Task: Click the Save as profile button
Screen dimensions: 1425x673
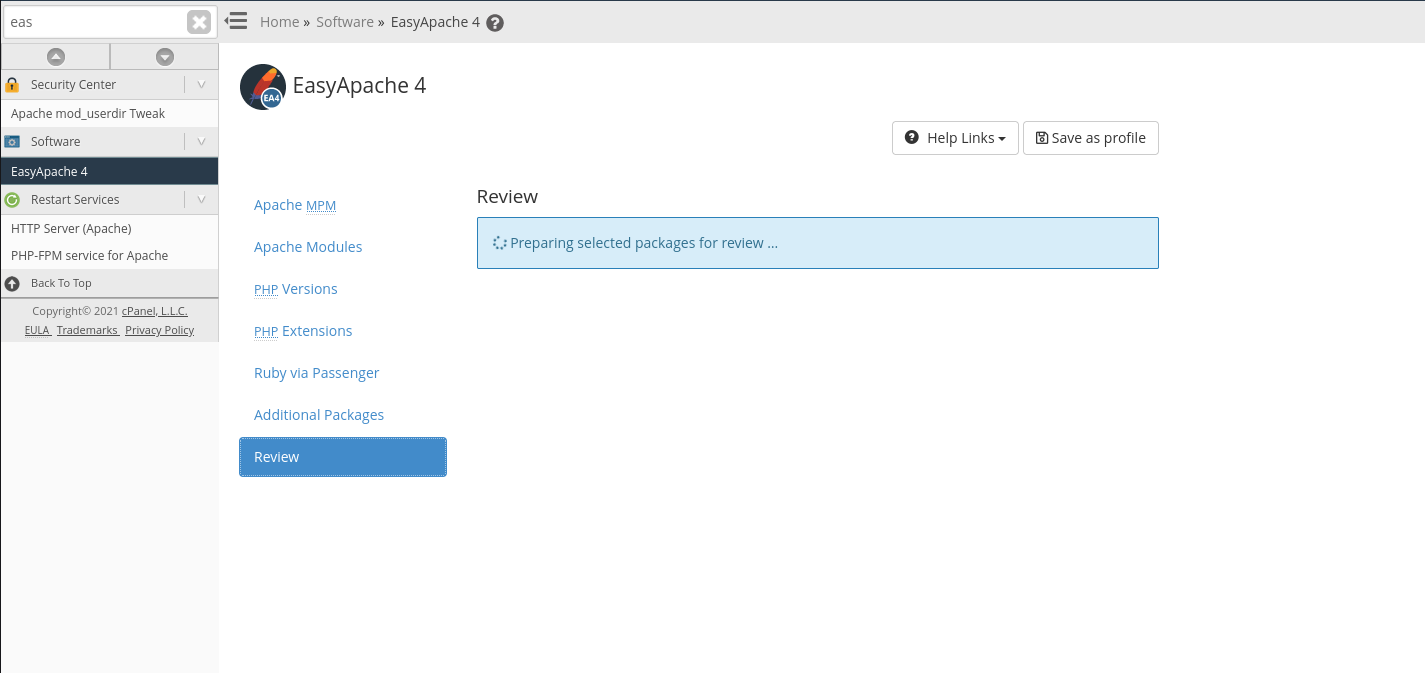Action: click(1090, 138)
